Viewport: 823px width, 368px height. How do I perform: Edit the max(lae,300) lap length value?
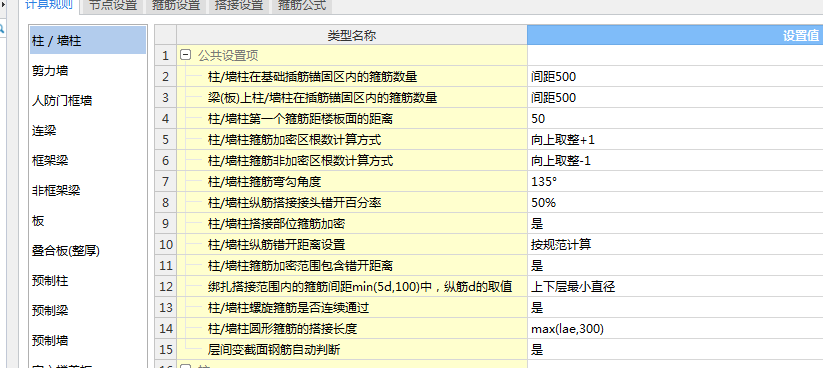pos(675,329)
